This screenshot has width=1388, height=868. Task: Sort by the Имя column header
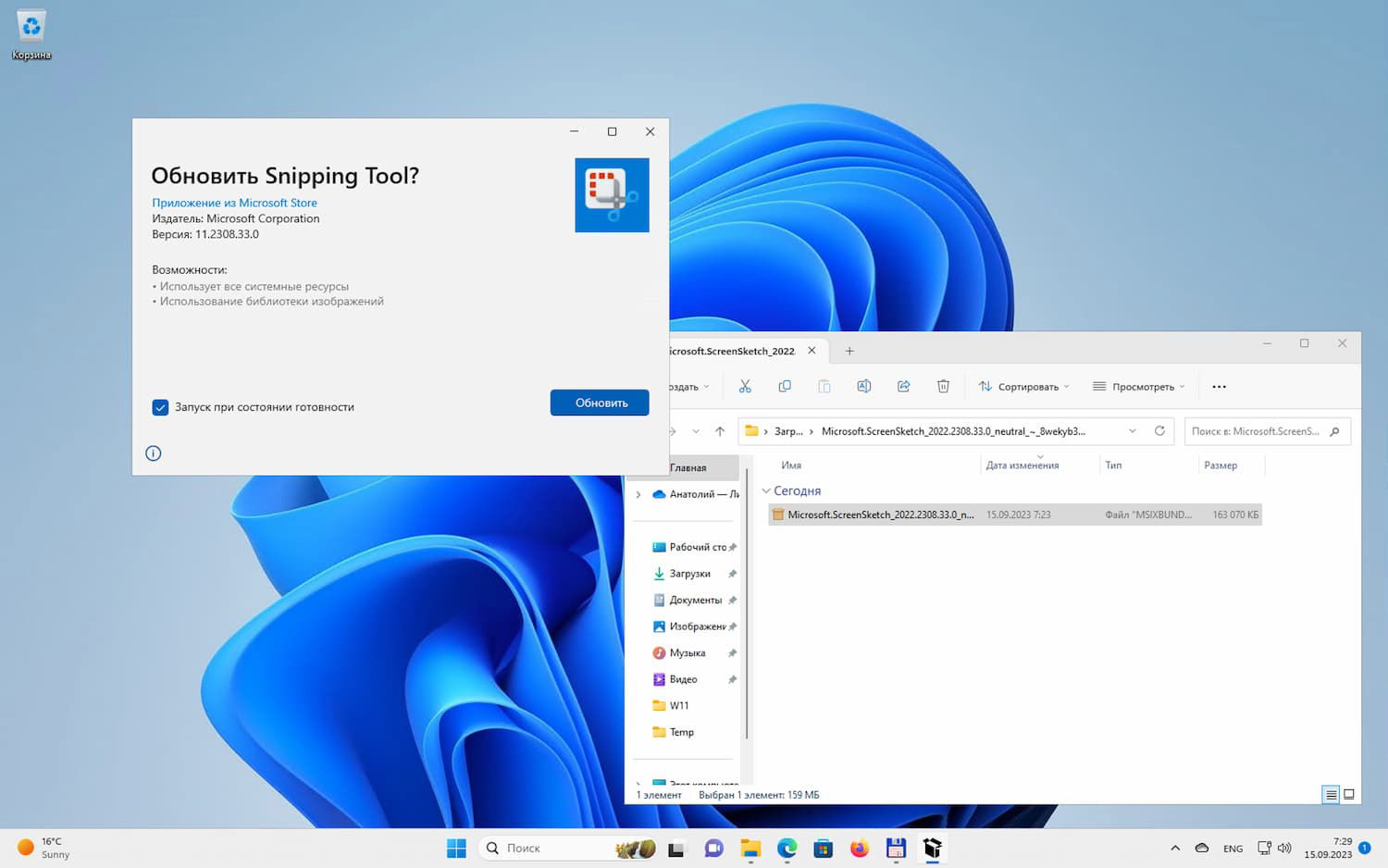(x=791, y=465)
